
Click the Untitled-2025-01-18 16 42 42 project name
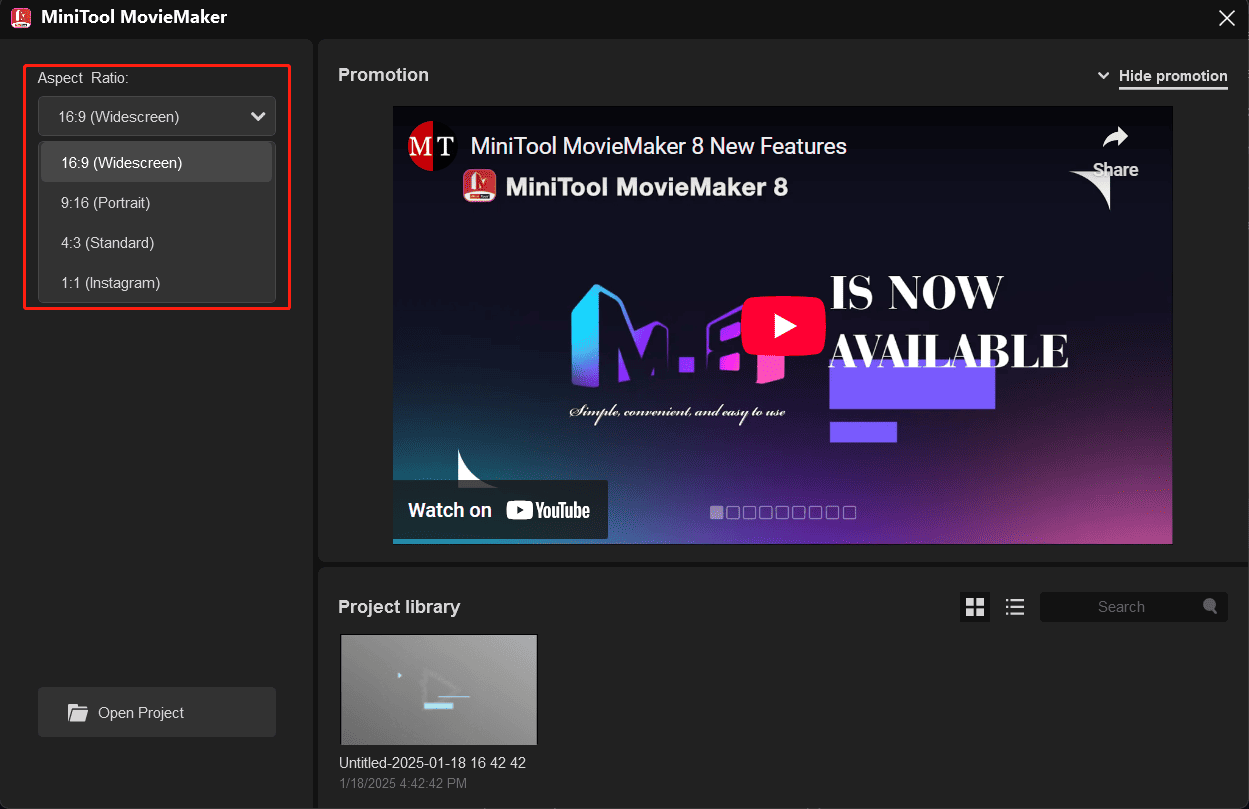tap(432, 763)
